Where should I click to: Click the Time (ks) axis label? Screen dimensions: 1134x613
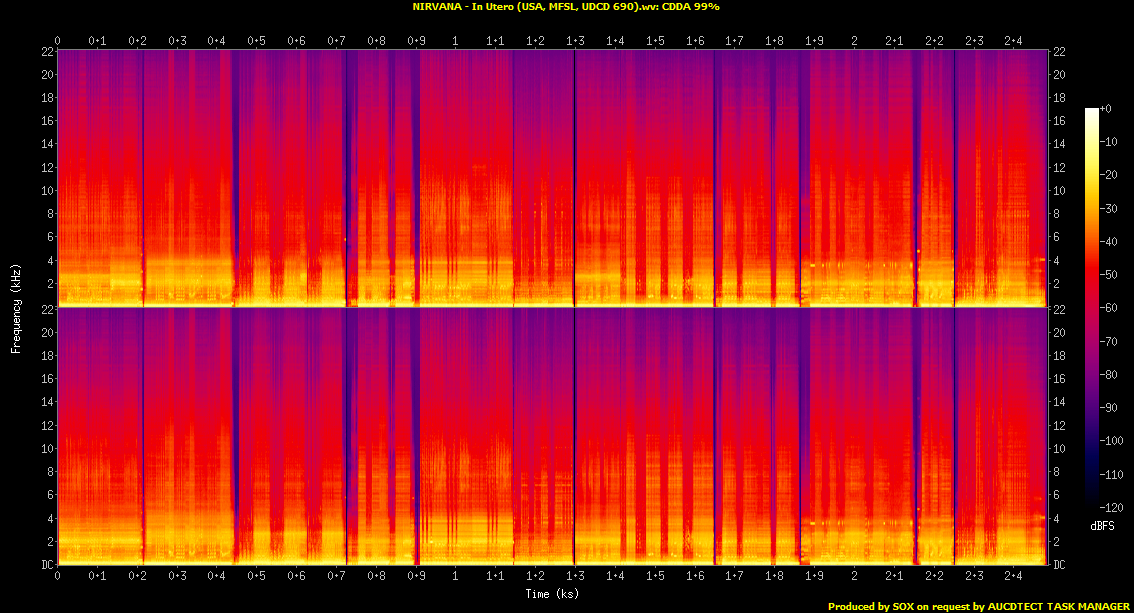pyautogui.click(x=552, y=594)
